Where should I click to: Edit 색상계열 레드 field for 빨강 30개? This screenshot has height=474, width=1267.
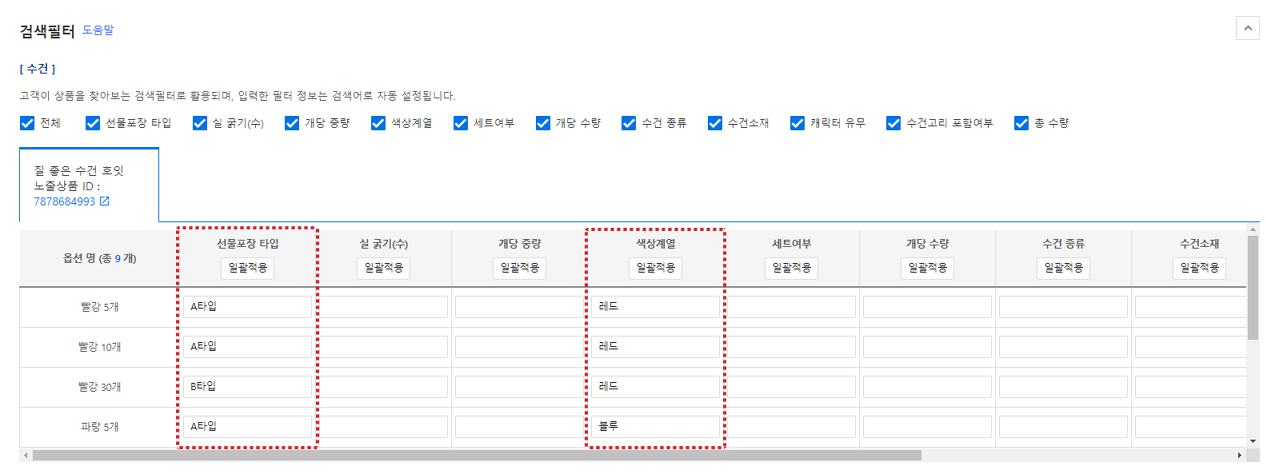(655, 387)
